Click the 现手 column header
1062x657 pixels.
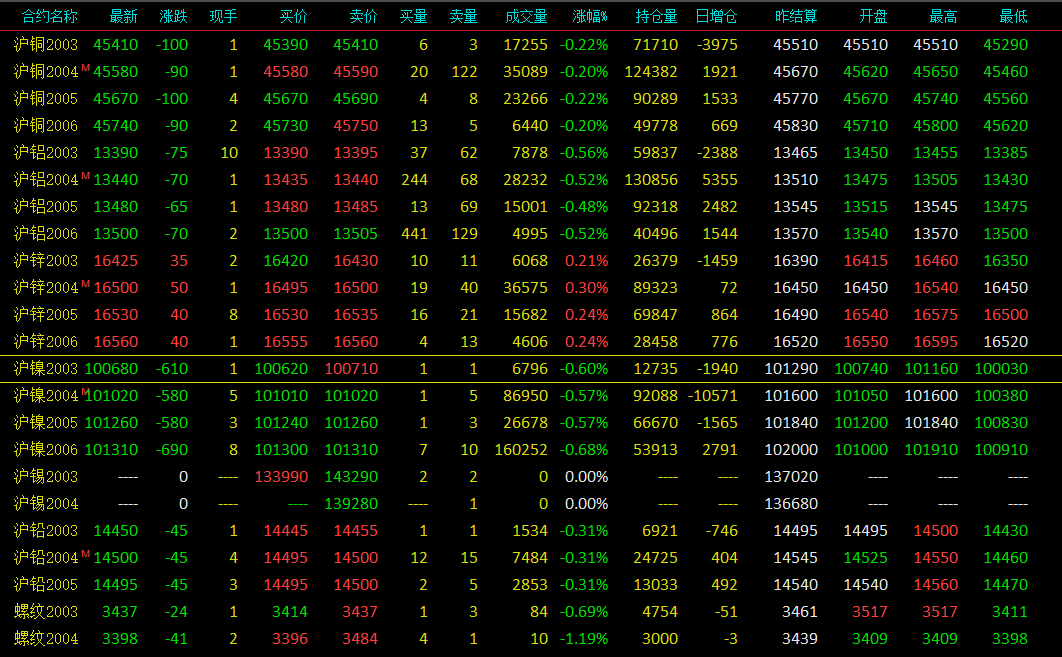tap(223, 16)
